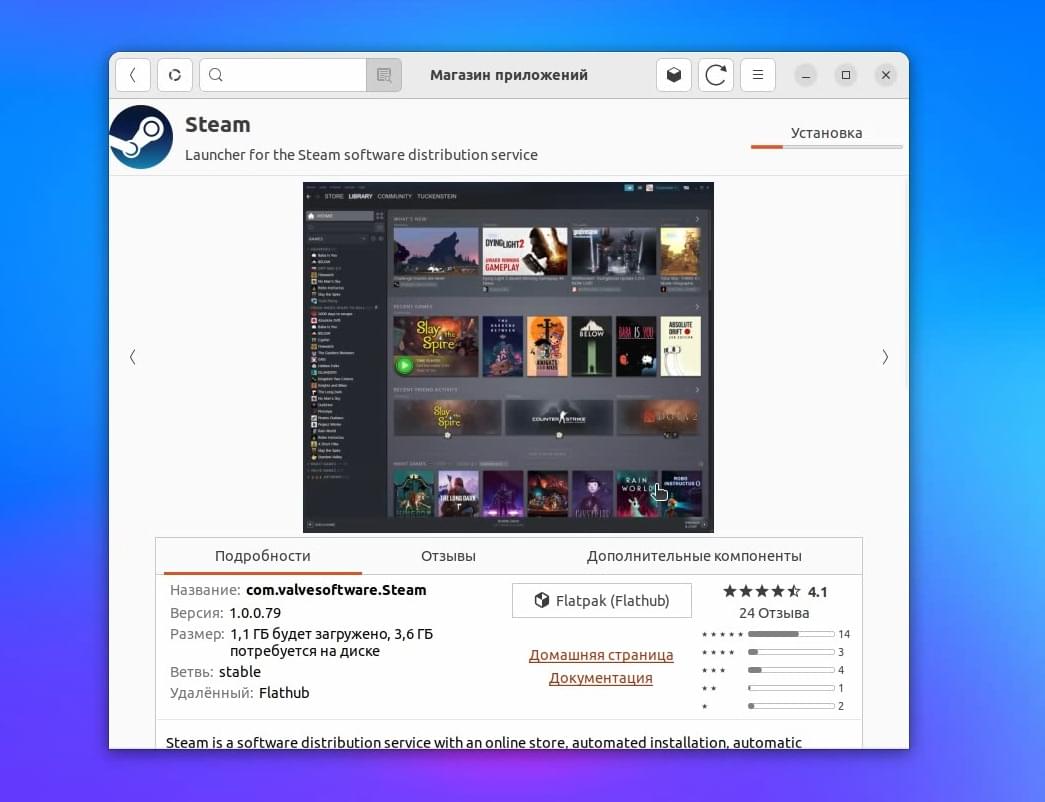Click the loading spinner button in header
Viewport: 1045px width, 802px height.
[175, 75]
